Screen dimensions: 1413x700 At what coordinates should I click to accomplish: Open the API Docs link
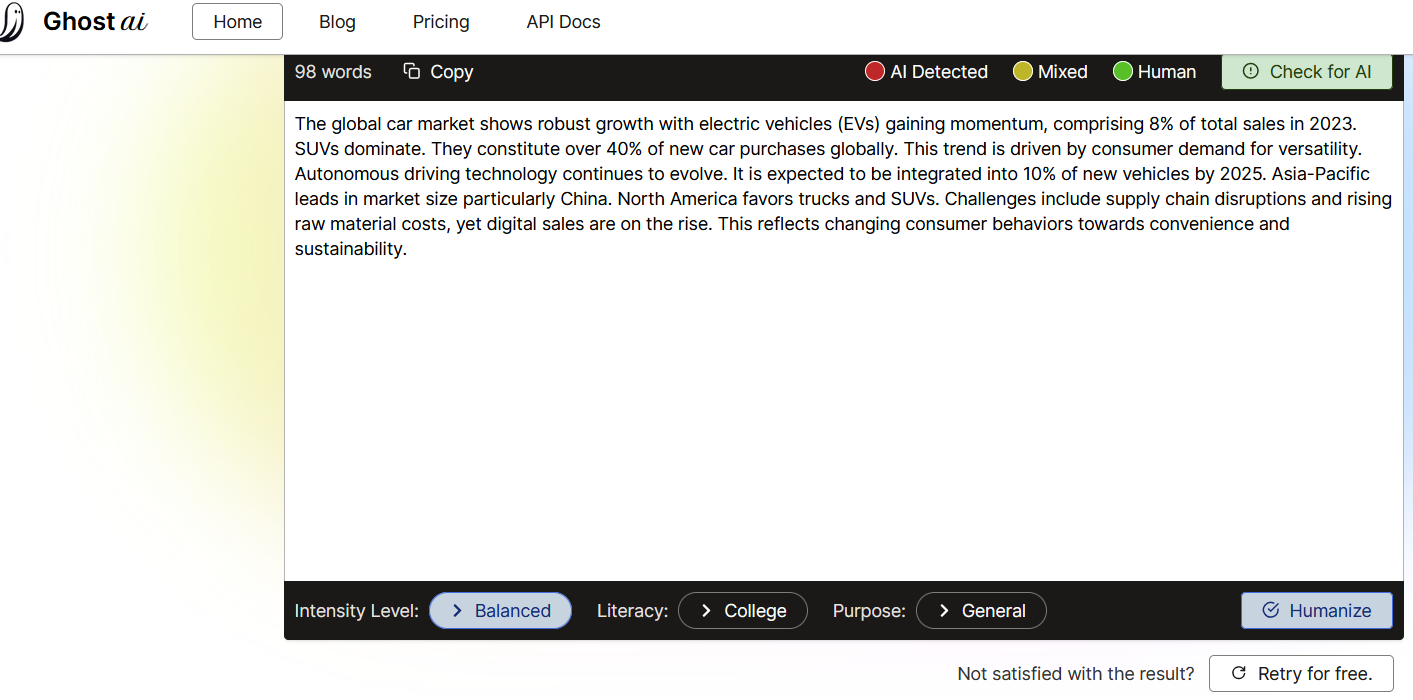563,22
